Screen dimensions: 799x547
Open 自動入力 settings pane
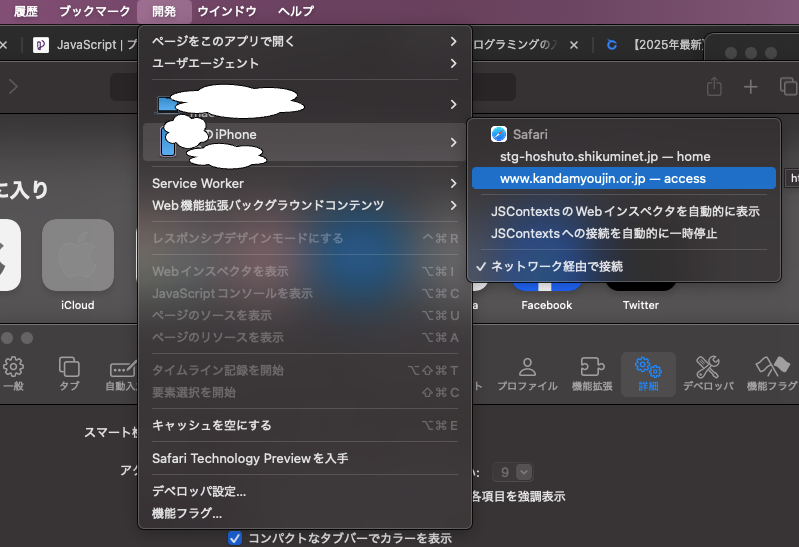[x=121, y=374]
